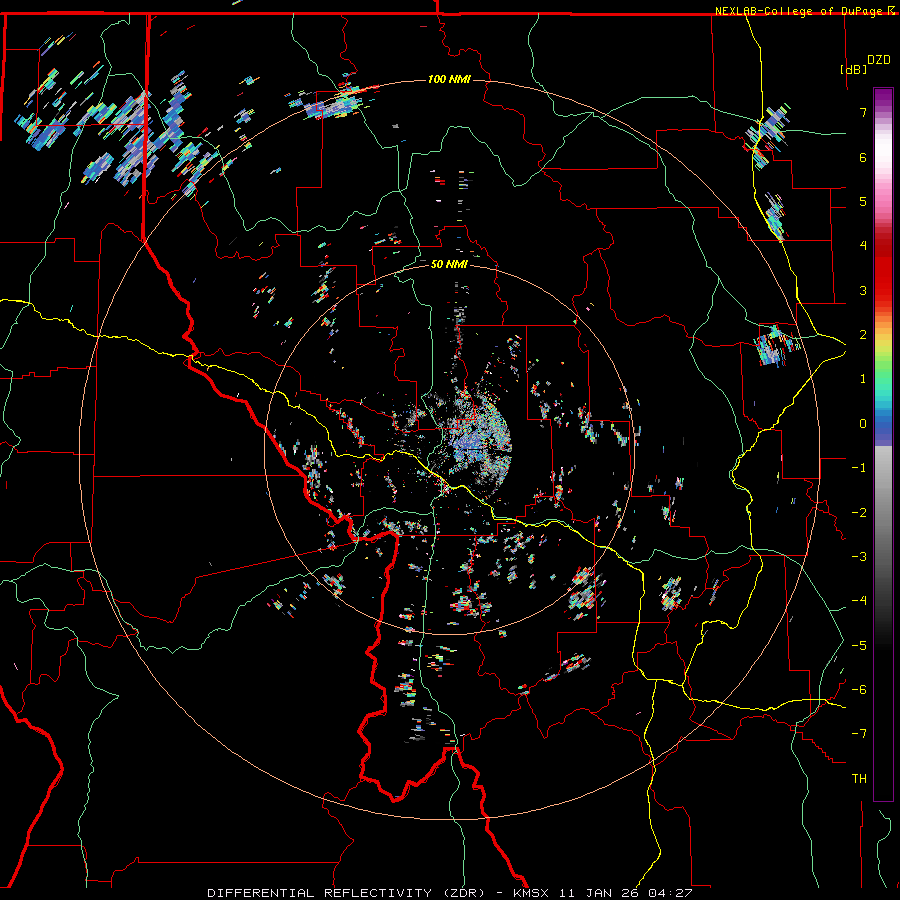This screenshot has width=900, height=900.
Task: Select legend value -3
Action: coord(859,557)
